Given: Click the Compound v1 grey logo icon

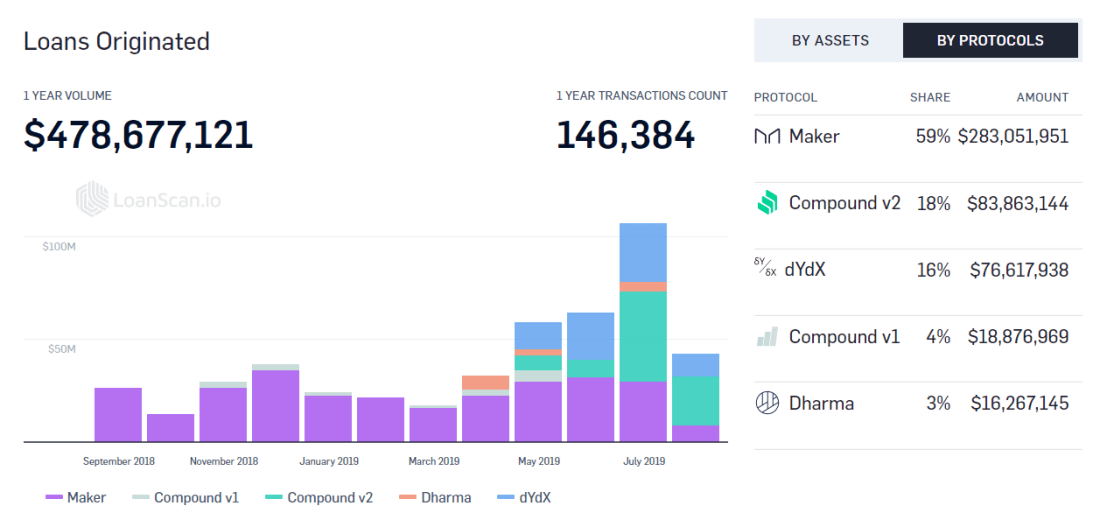Looking at the screenshot, I should click(767, 336).
